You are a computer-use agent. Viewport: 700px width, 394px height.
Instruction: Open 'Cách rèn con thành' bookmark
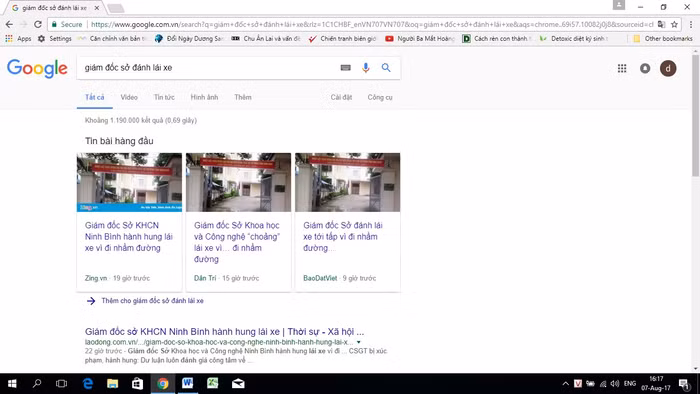(497, 39)
